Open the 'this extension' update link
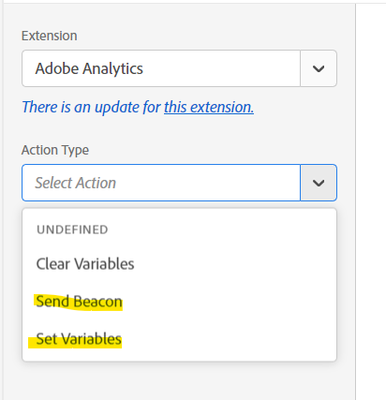386x400 pixels. (209, 107)
